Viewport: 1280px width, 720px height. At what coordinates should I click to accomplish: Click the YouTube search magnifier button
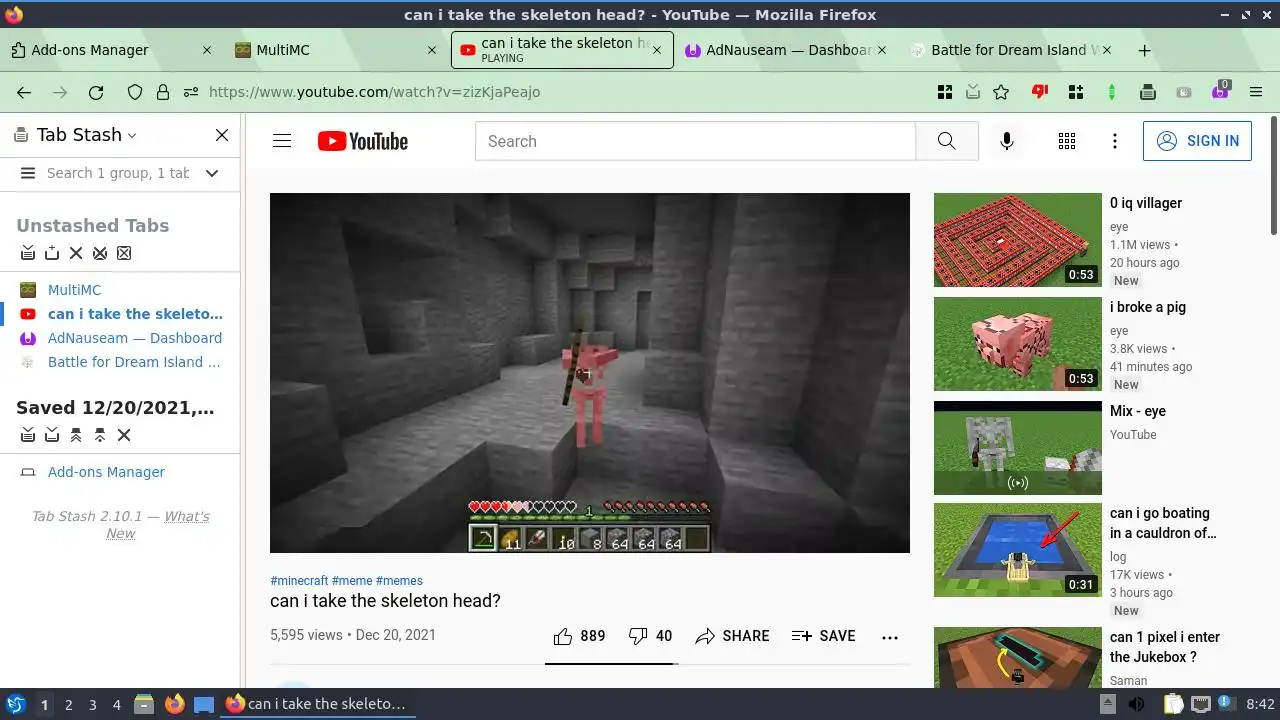[x=946, y=141]
